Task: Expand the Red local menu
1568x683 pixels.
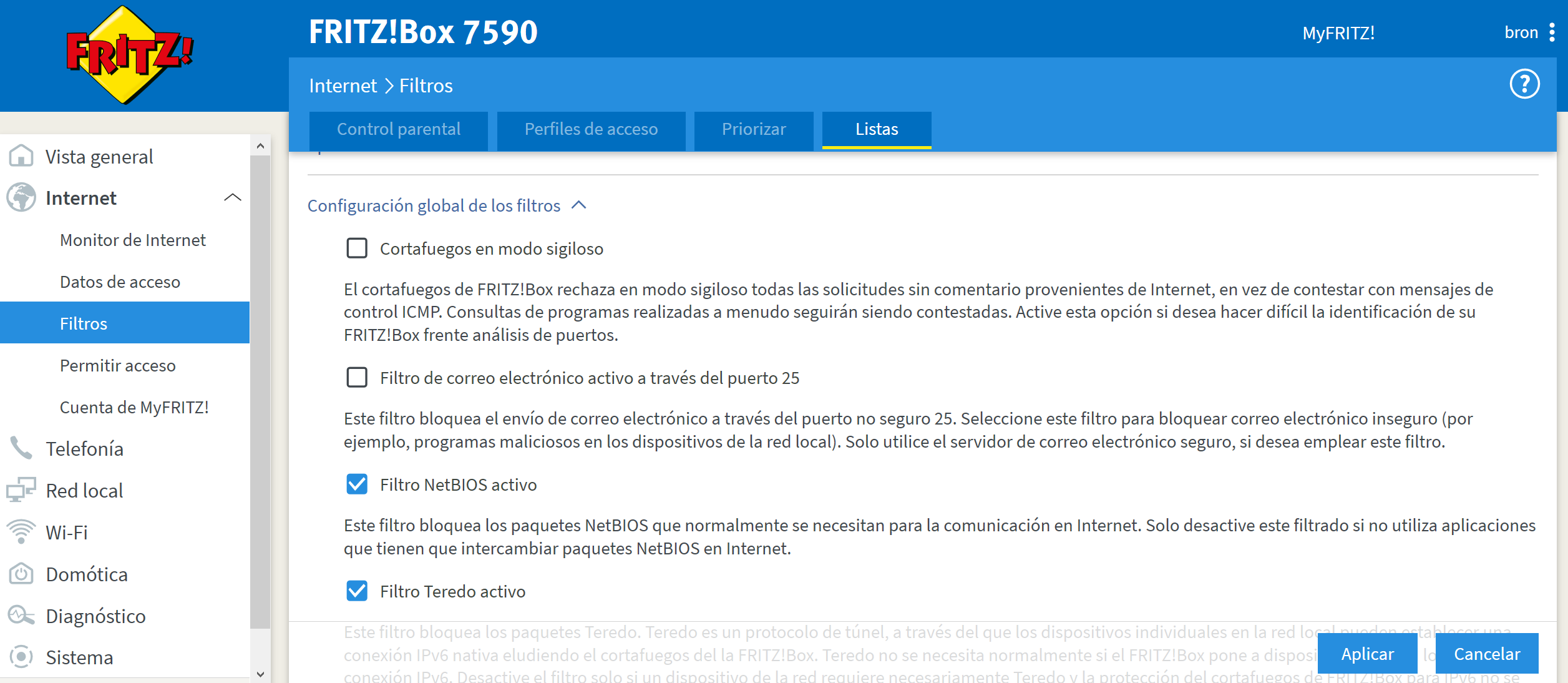Action: 84,491
